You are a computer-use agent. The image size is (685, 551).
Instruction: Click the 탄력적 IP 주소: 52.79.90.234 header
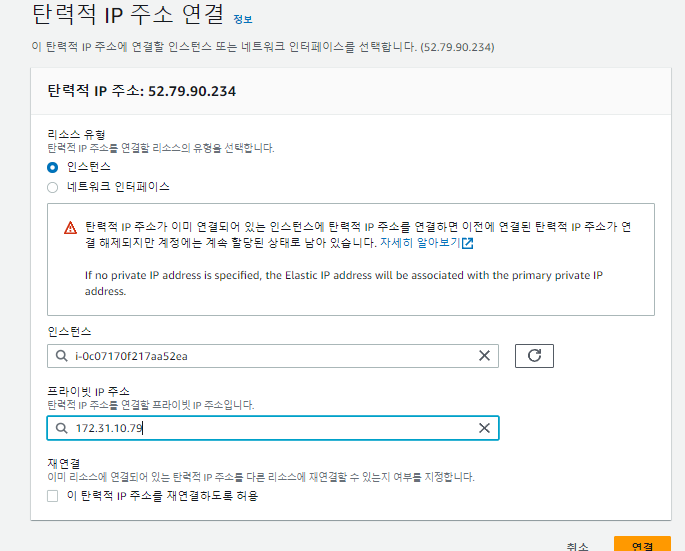[142, 91]
